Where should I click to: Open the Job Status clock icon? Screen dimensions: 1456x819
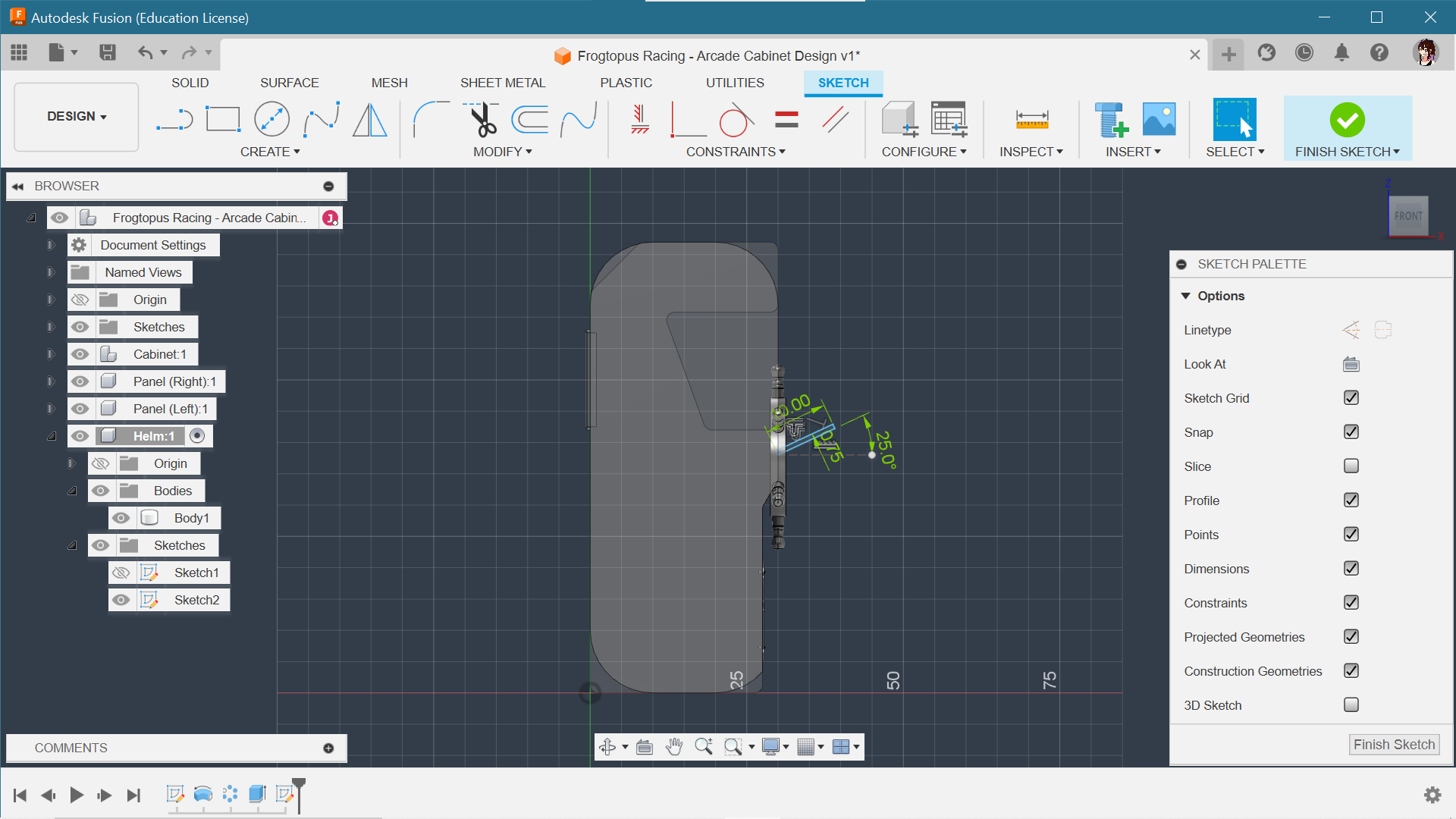click(x=1304, y=52)
